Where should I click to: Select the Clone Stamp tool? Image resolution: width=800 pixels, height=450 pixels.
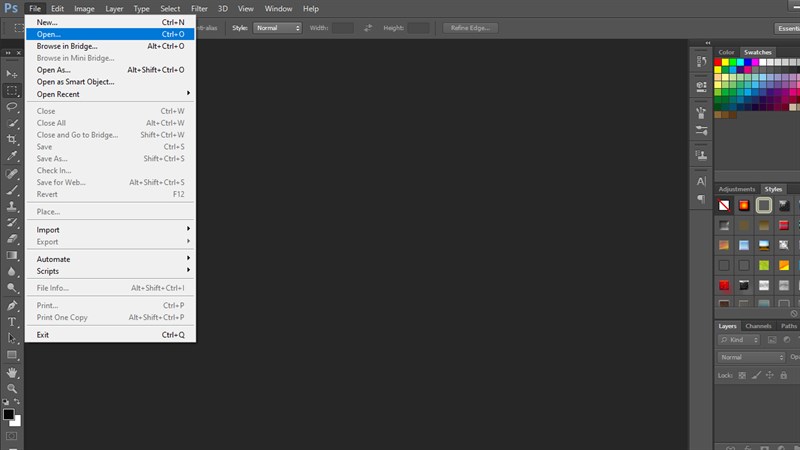tap(12, 206)
